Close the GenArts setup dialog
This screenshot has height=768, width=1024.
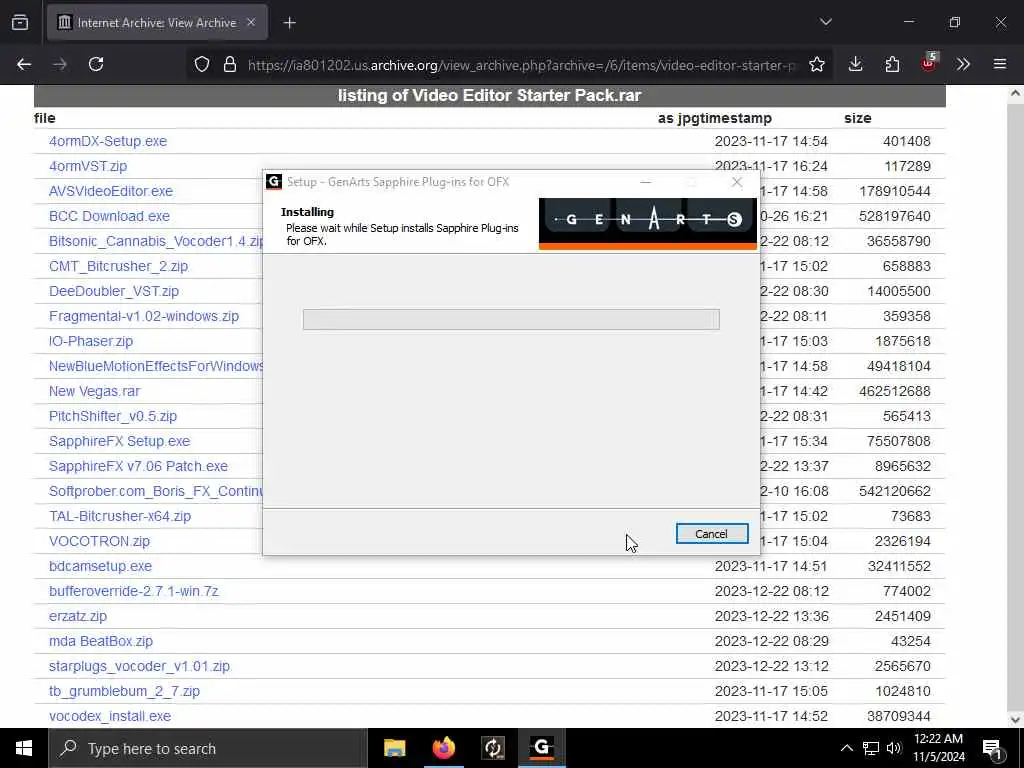click(737, 182)
